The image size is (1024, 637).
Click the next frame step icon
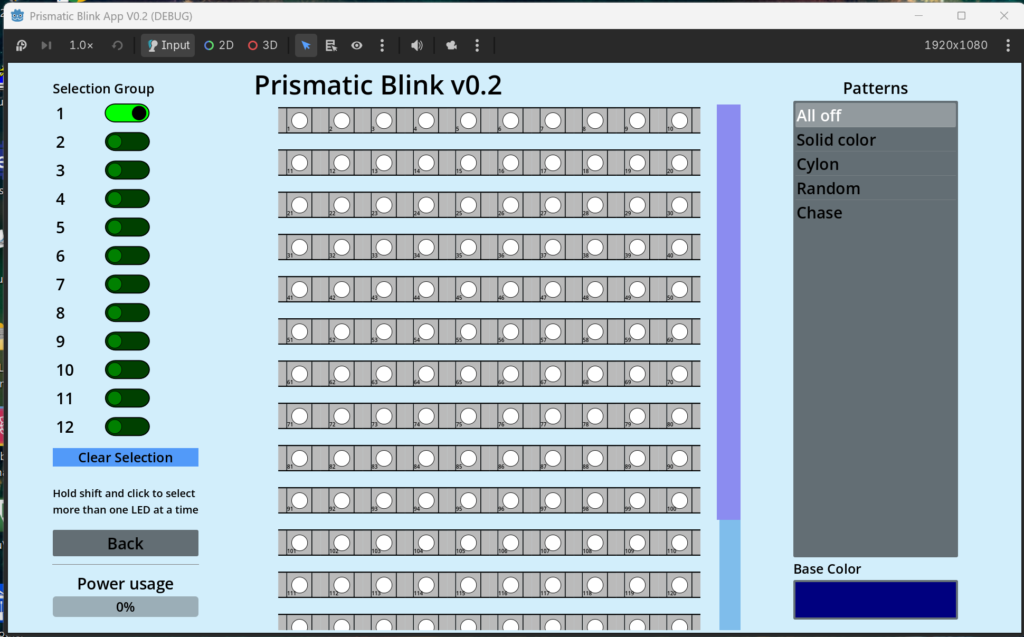[46, 45]
